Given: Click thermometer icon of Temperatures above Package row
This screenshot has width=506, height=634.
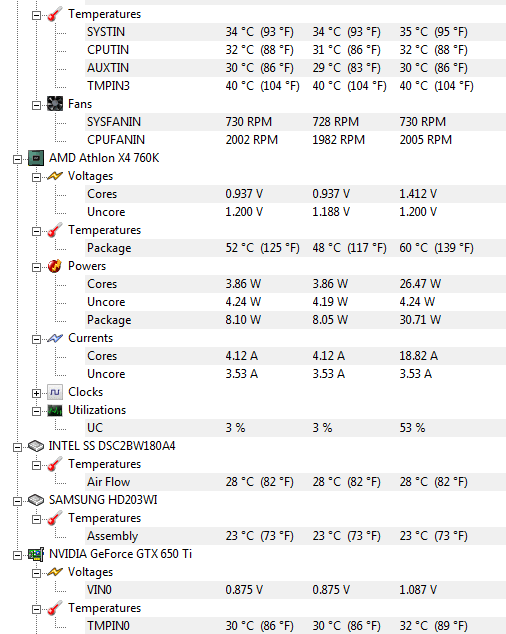Looking at the screenshot, I should coord(55,230).
